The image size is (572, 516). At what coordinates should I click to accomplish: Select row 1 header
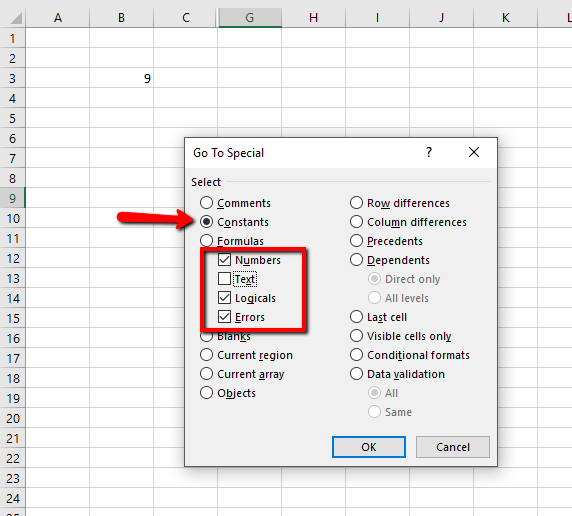tap(13, 38)
